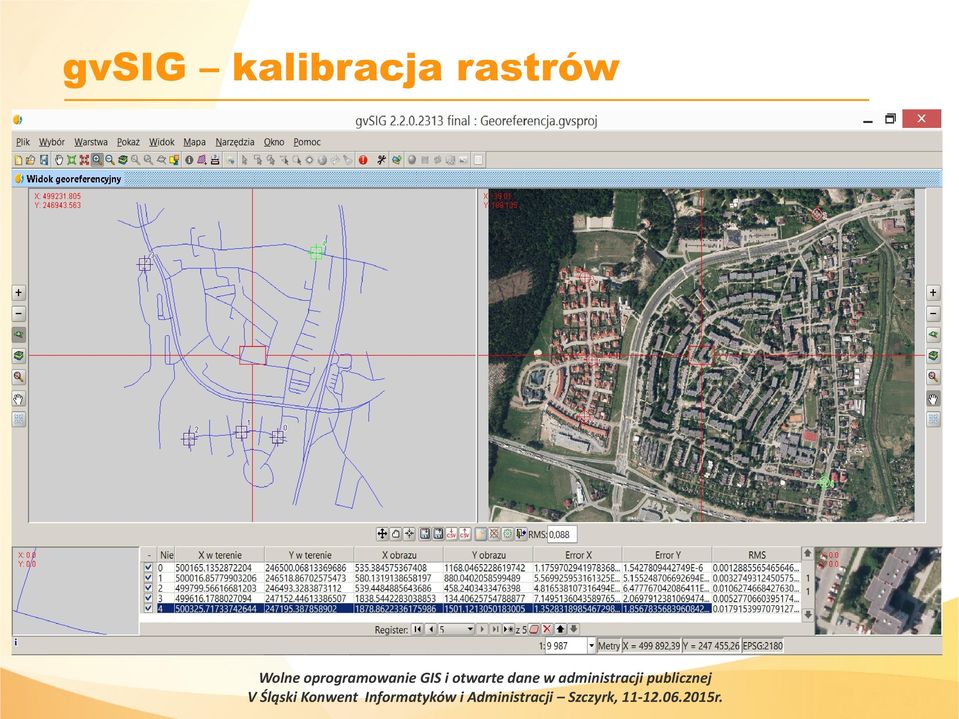This screenshot has height=719, width=959.
Task: Click the information (i) tool icon
Action: (189, 160)
